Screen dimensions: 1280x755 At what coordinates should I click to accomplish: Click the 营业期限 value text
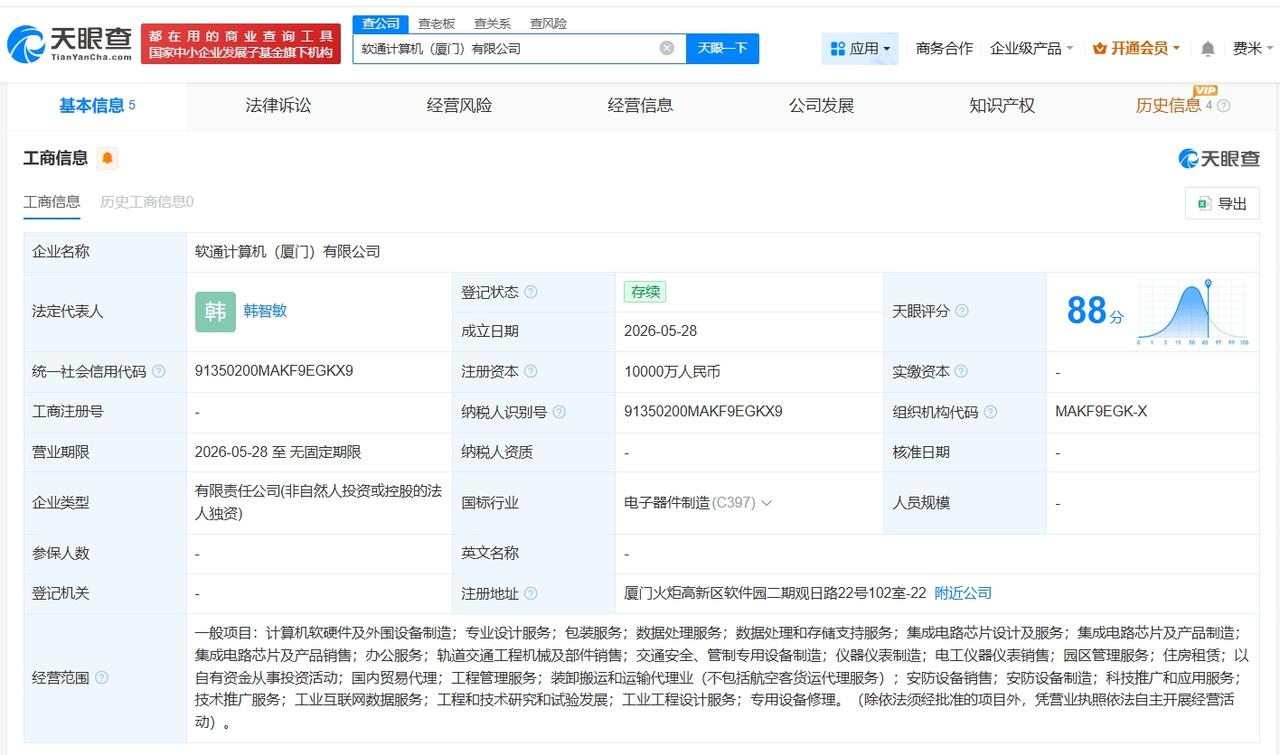[278, 452]
